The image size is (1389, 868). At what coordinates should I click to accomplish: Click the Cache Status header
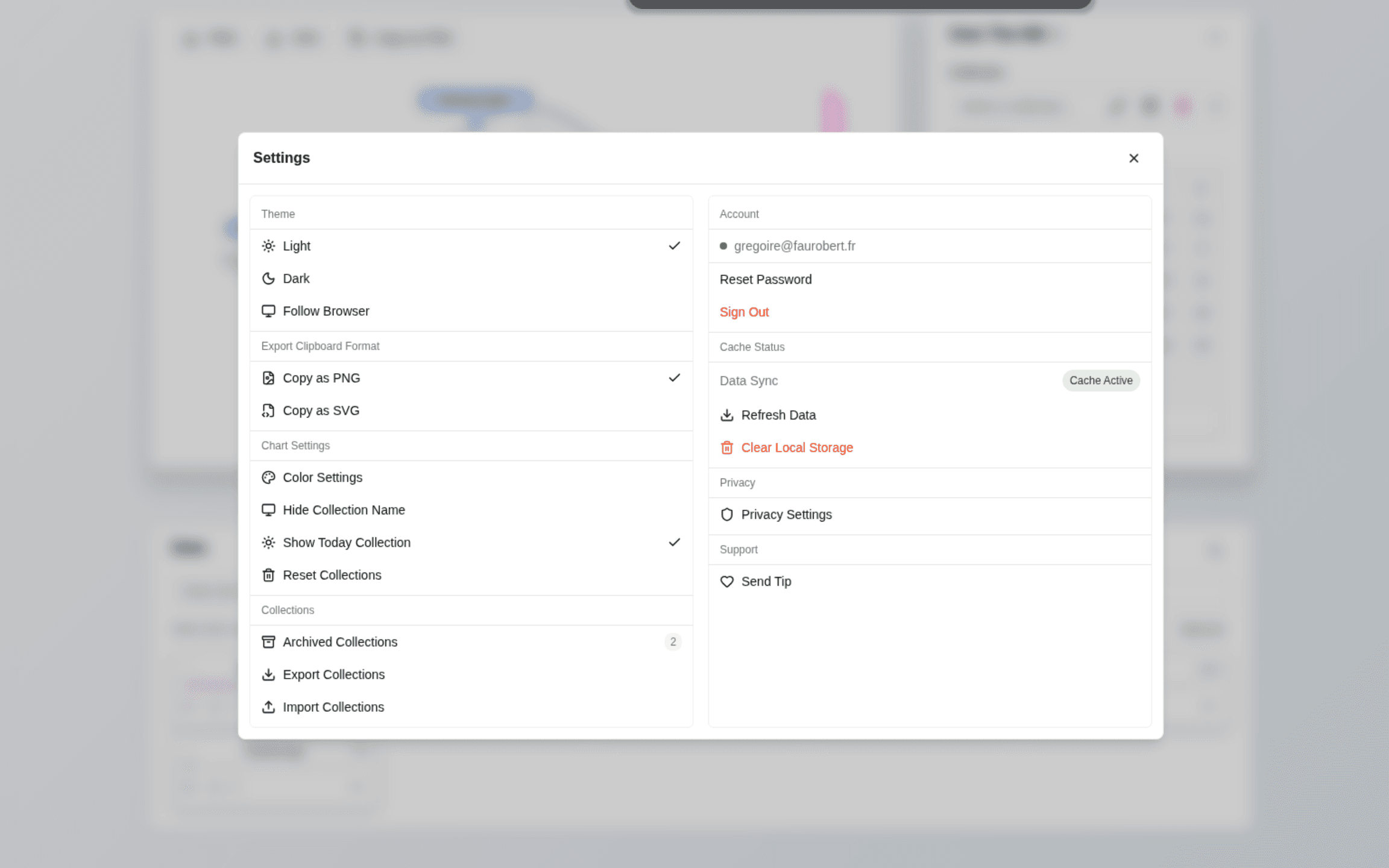click(x=752, y=347)
